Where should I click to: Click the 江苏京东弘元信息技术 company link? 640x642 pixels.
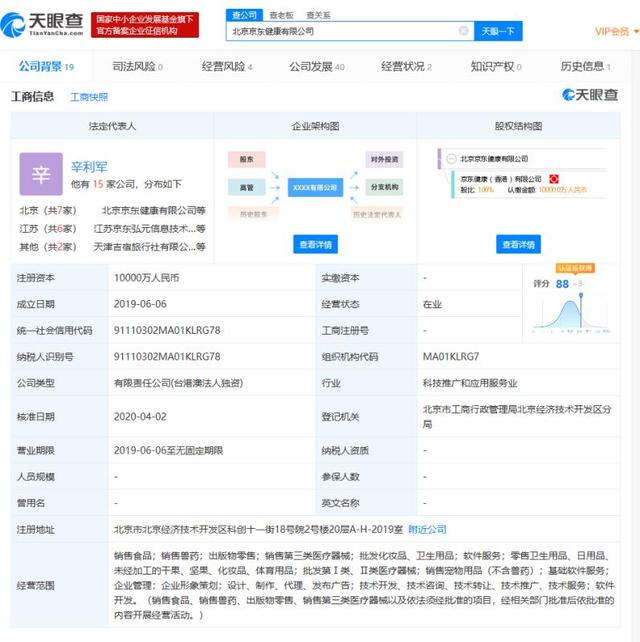click(149, 228)
